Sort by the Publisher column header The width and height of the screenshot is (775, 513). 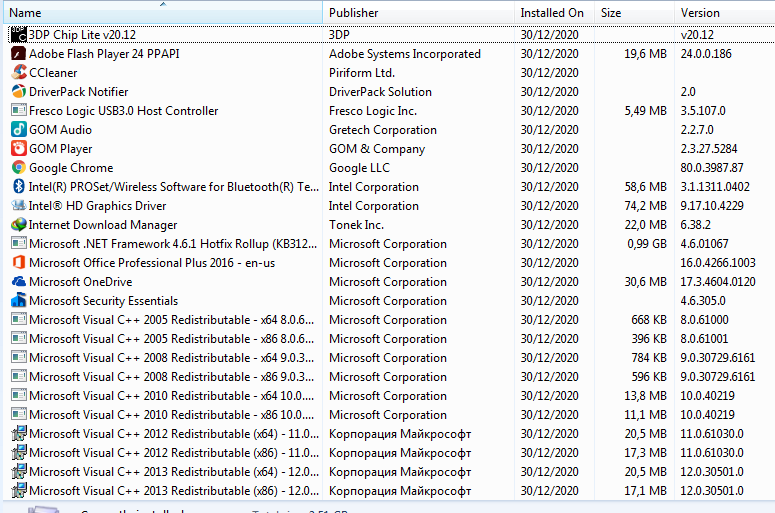pyautogui.click(x=418, y=13)
